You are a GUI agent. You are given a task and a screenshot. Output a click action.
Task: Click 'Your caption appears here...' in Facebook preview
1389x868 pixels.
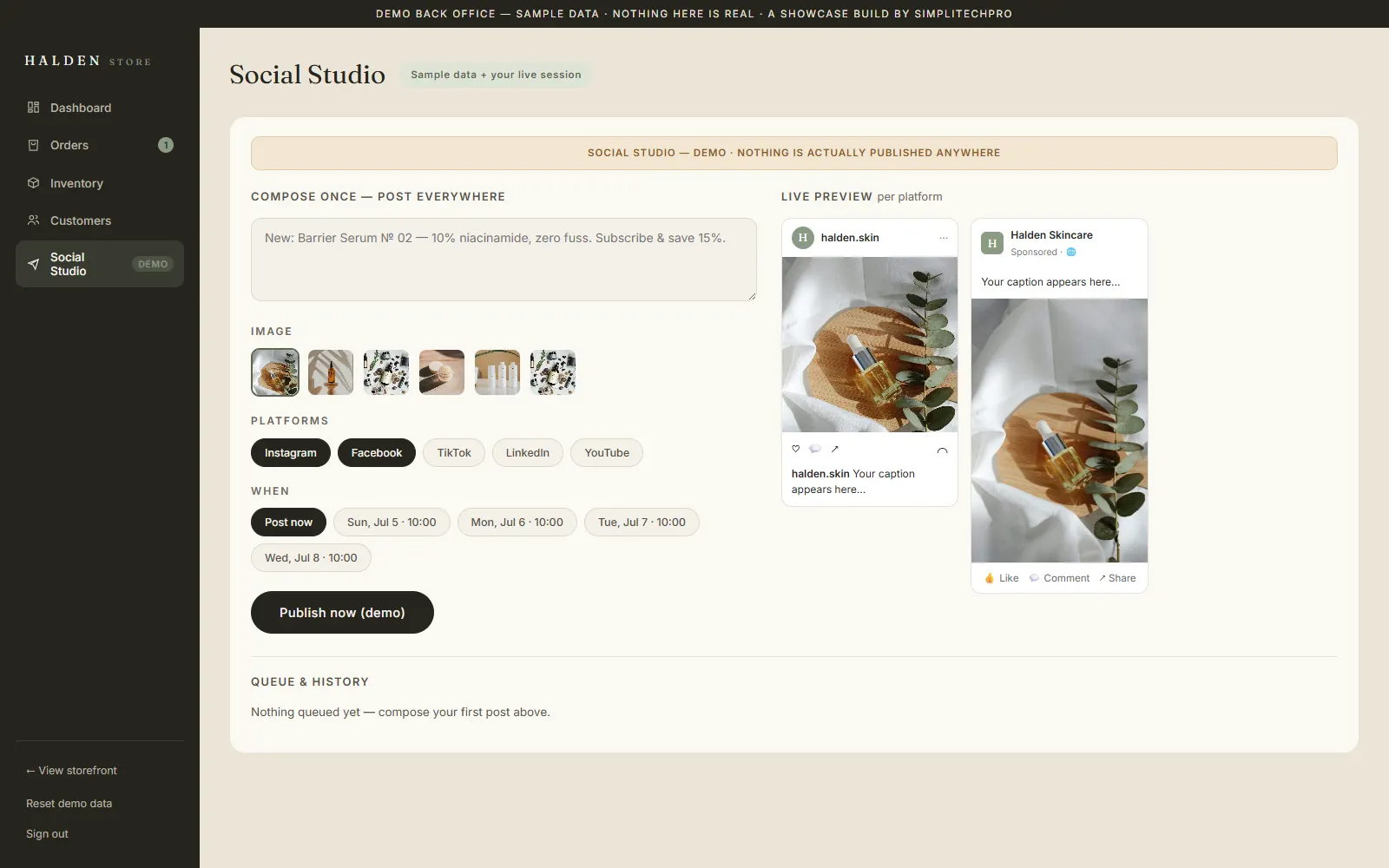click(1050, 282)
